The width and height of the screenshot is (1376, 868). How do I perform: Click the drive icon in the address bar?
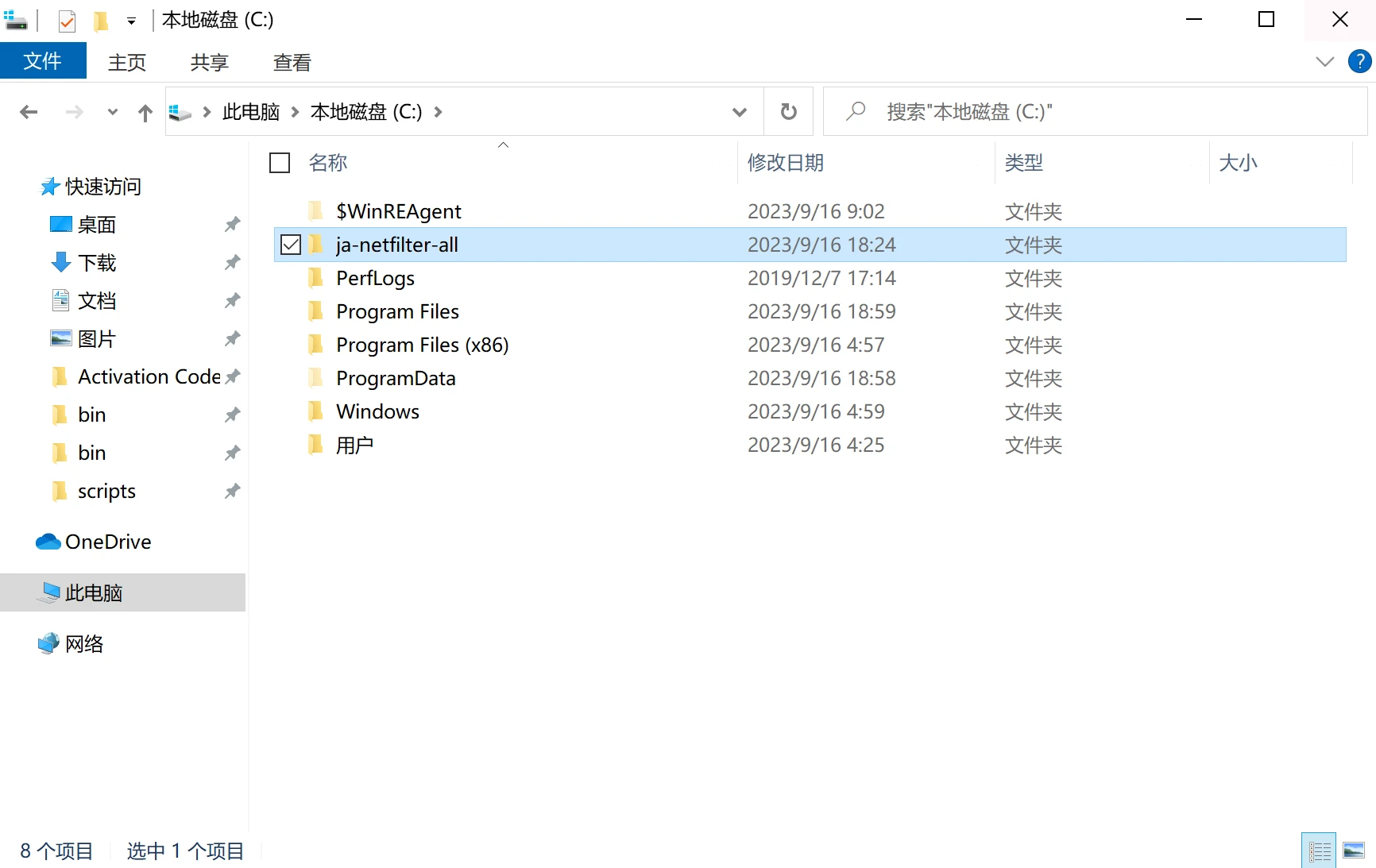pyautogui.click(x=180, y=112)
